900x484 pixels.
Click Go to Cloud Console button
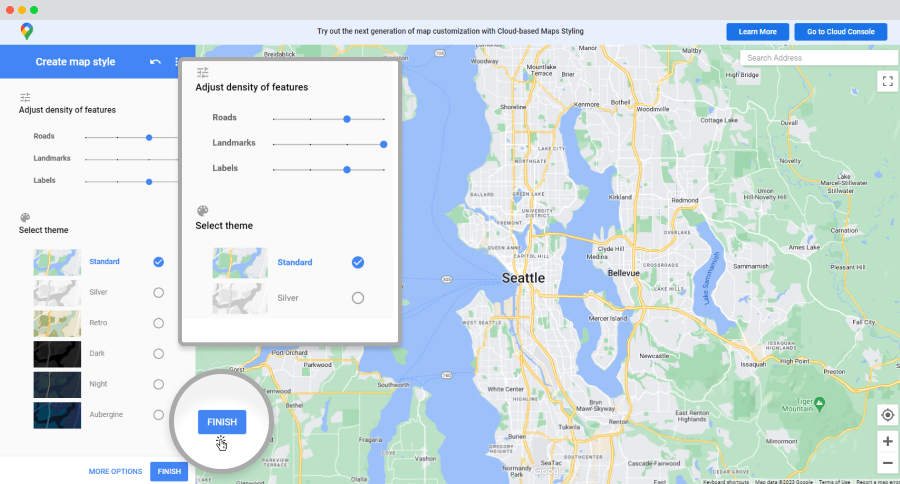840,32
